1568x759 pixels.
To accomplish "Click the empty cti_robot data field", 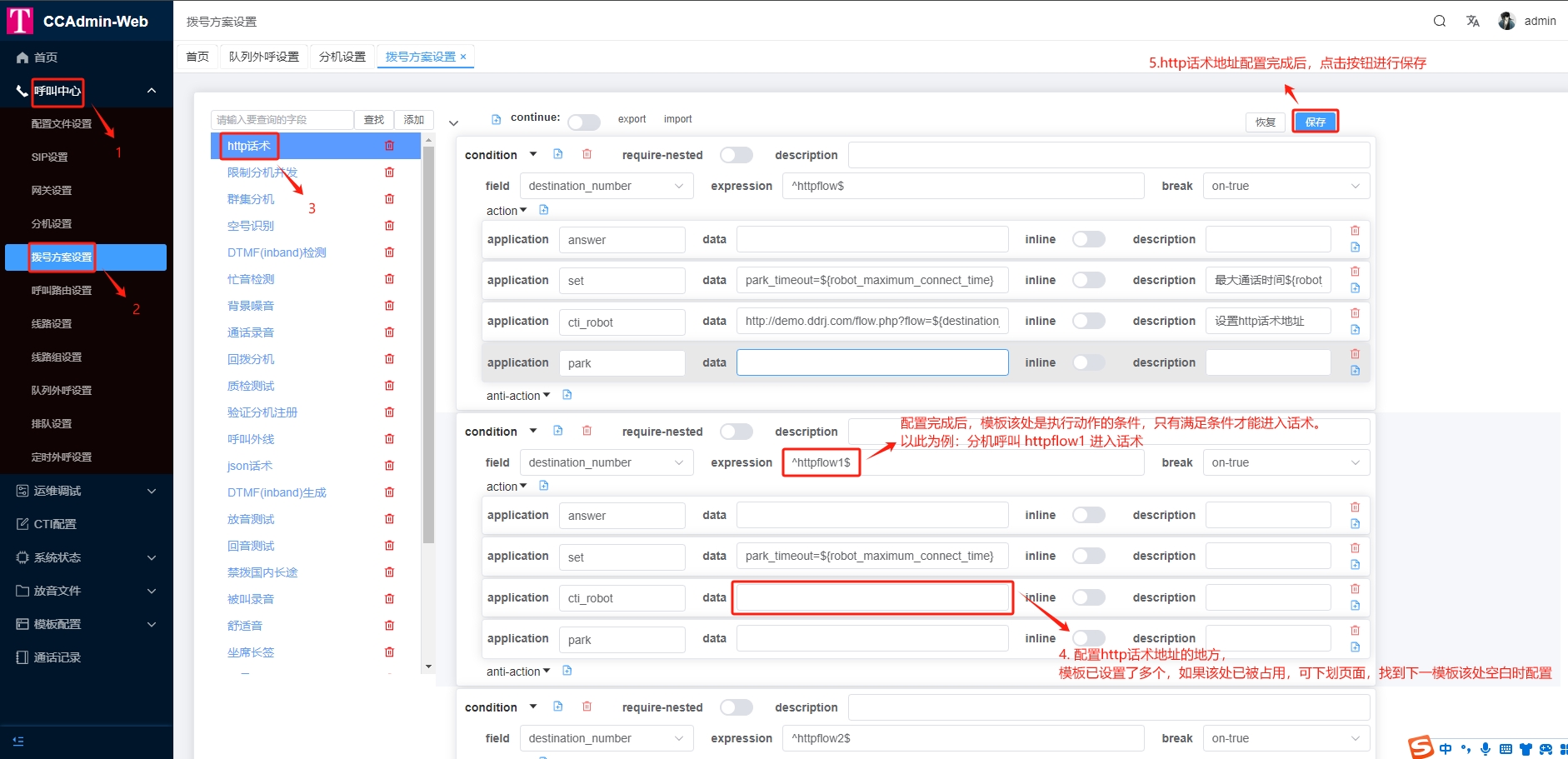I will point(872,598).
